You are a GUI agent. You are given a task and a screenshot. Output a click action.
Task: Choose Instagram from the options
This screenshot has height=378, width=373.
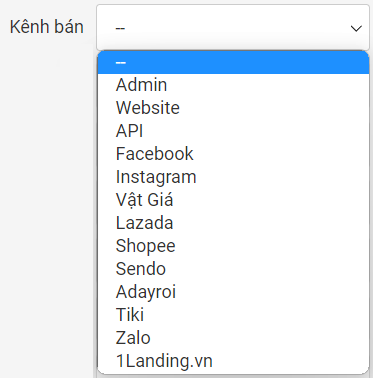pos(233,177)
